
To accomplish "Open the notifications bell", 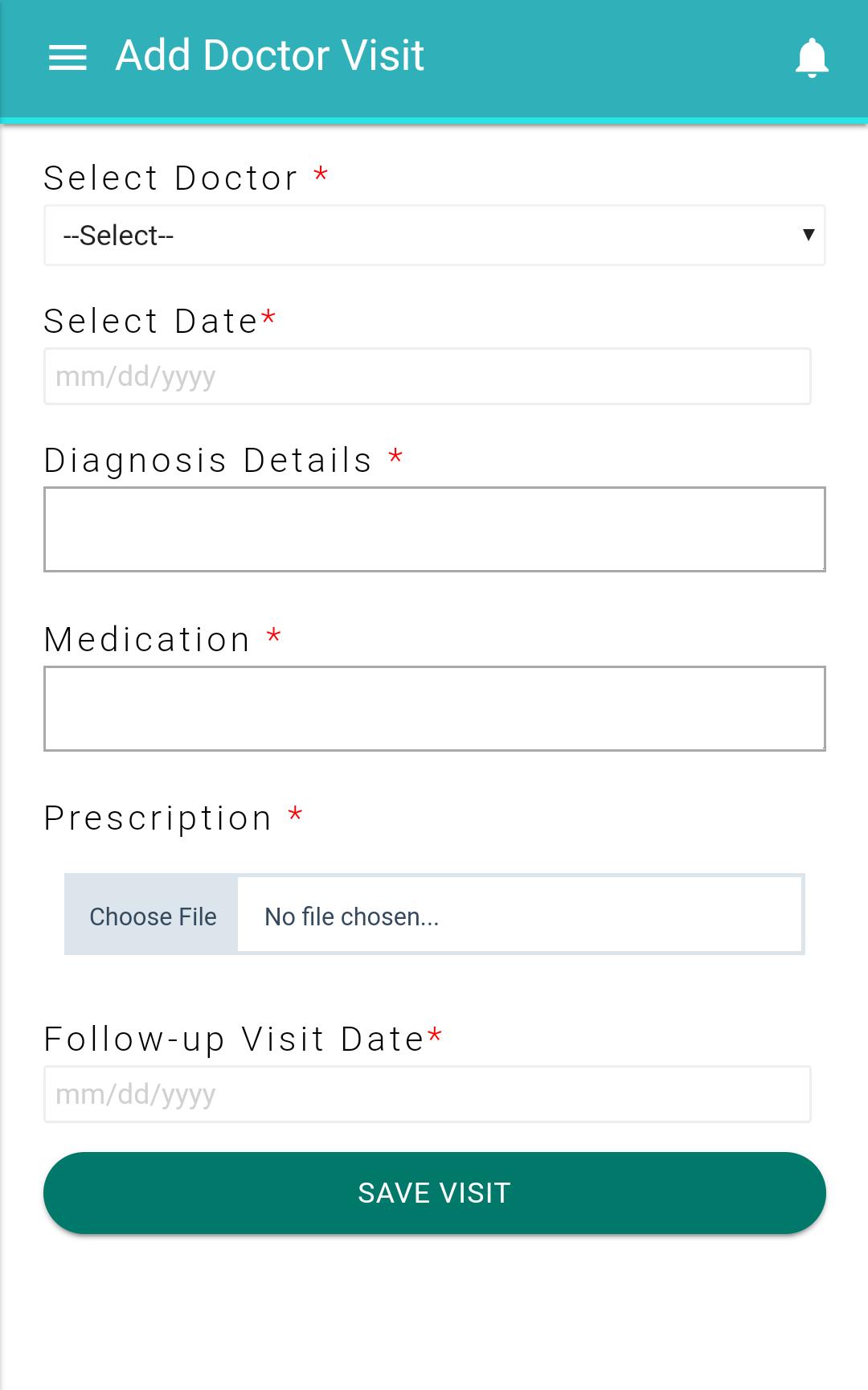I will 812,58.
